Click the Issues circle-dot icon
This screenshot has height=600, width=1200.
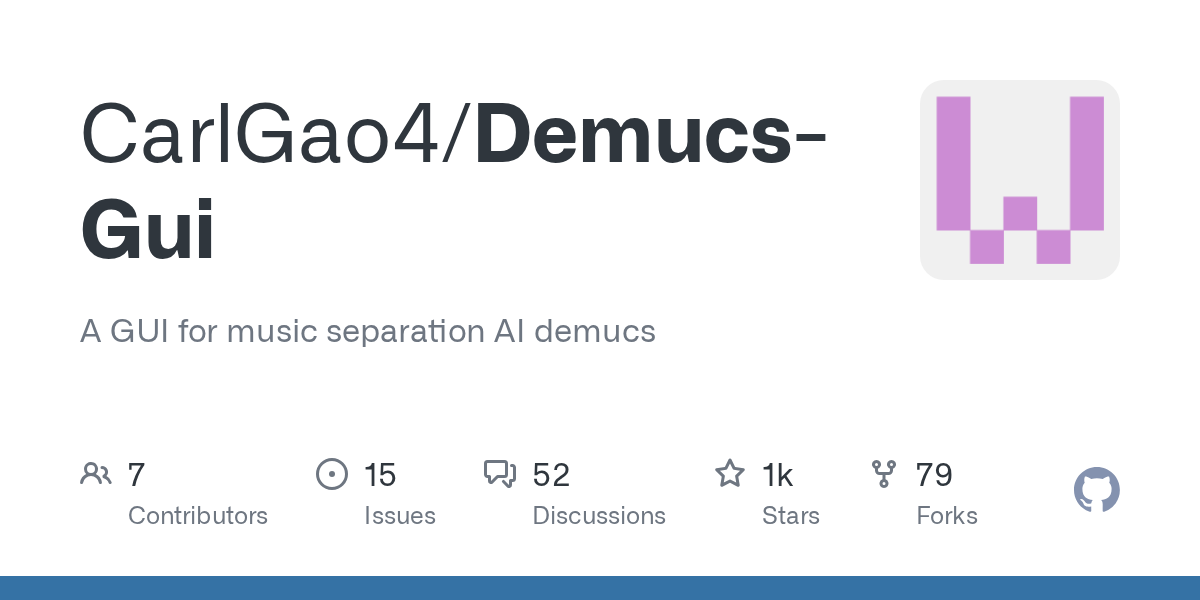(331, 474)
